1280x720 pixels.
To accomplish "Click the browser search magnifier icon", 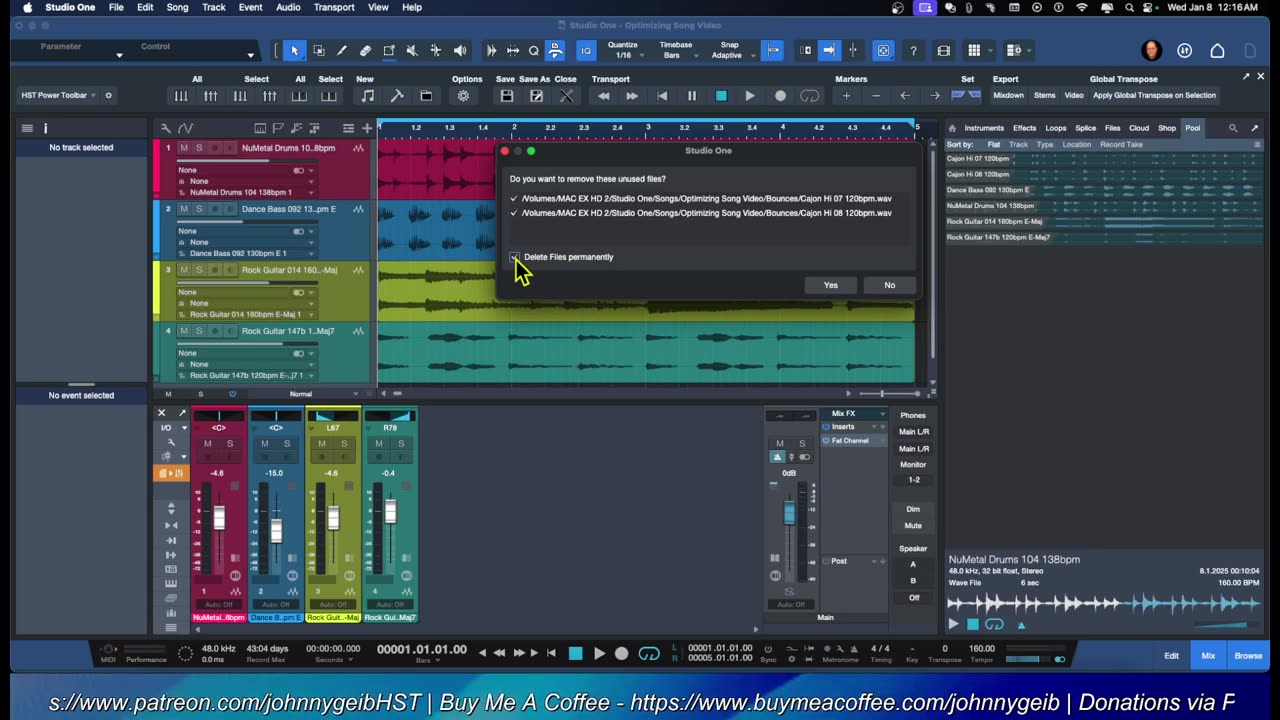I will tap(1233, 128).
